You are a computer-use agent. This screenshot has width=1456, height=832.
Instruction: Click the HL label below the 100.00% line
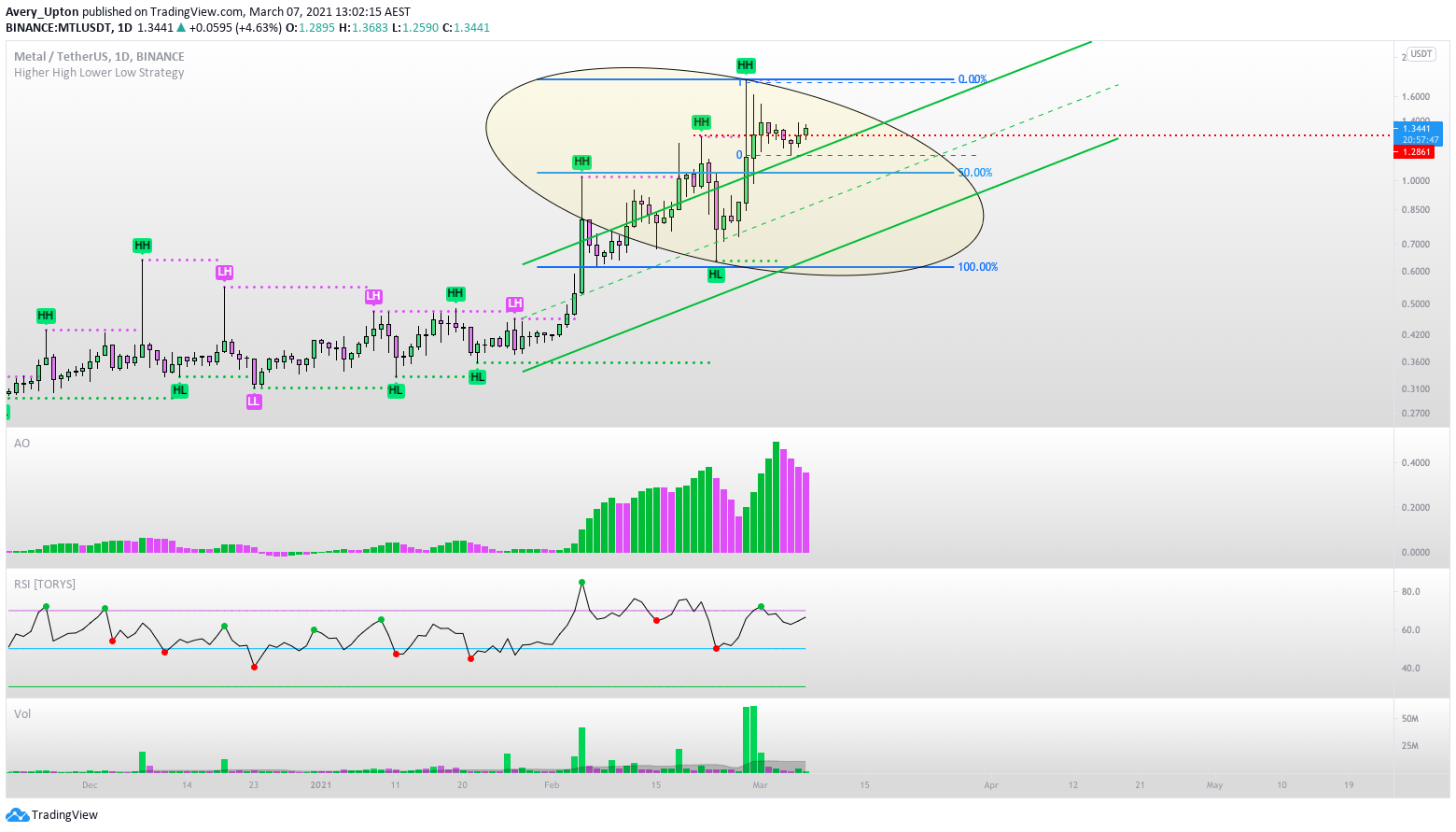pyautogui.click(x=716, y=275)
